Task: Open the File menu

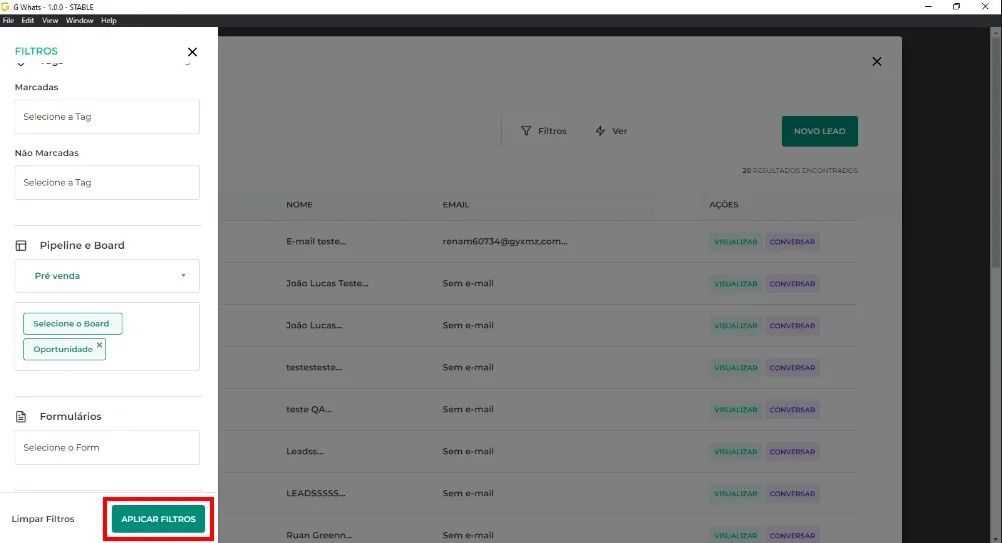Action: [x=8, y=20]
